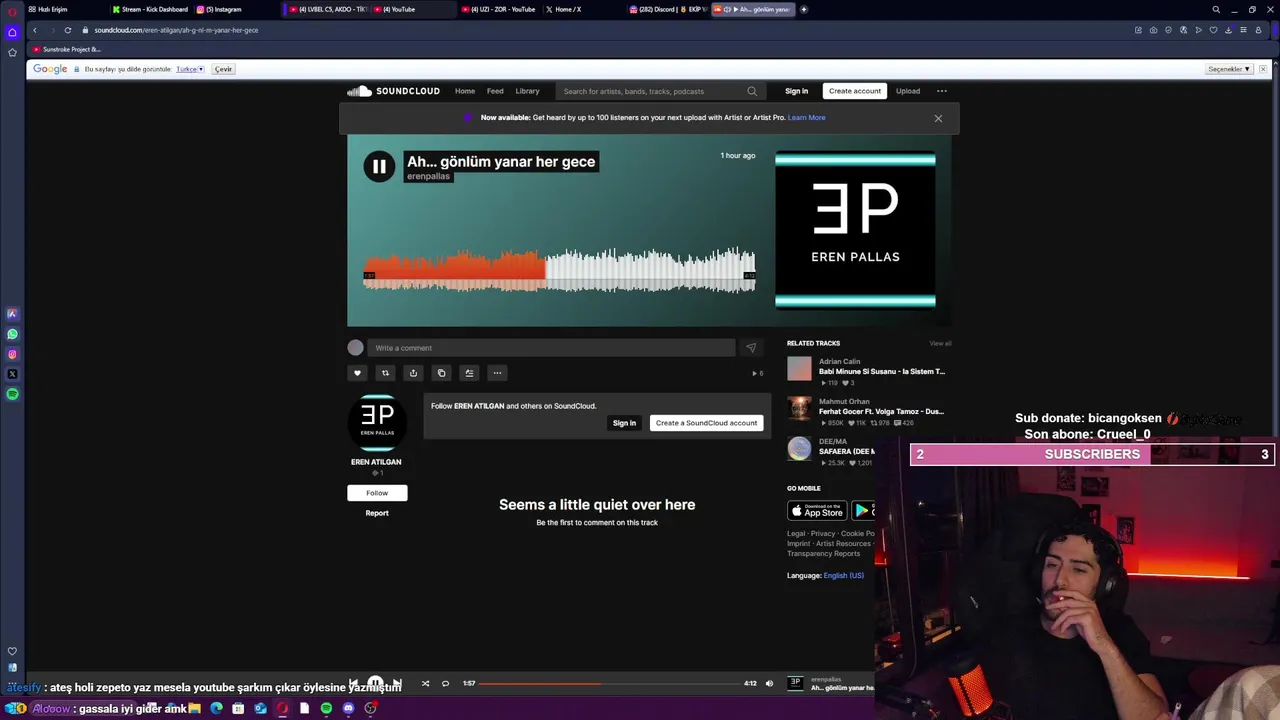Switch to the UZI - ZOR YouTube tab

[x=500, y=9]
